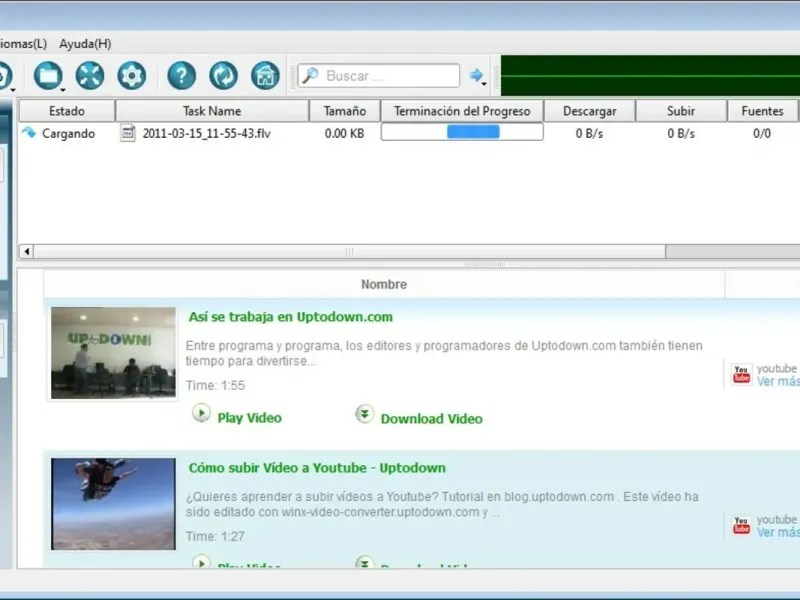800x600 pixels.
Task: Click YouTube icon beside Cómo subir Vídeo
Action: (741, 526)
